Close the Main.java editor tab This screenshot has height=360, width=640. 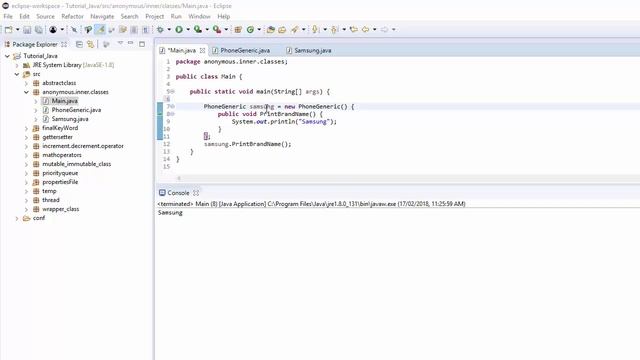click(202, 51)
